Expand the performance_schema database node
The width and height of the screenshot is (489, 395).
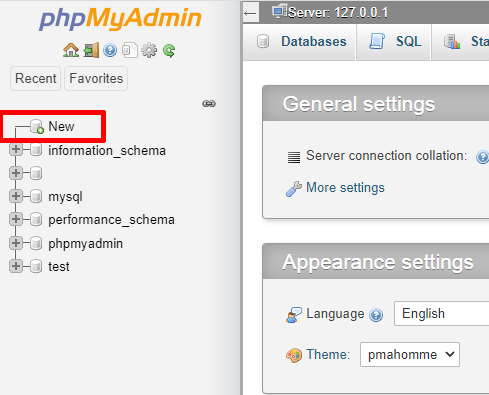pos(16,219)
